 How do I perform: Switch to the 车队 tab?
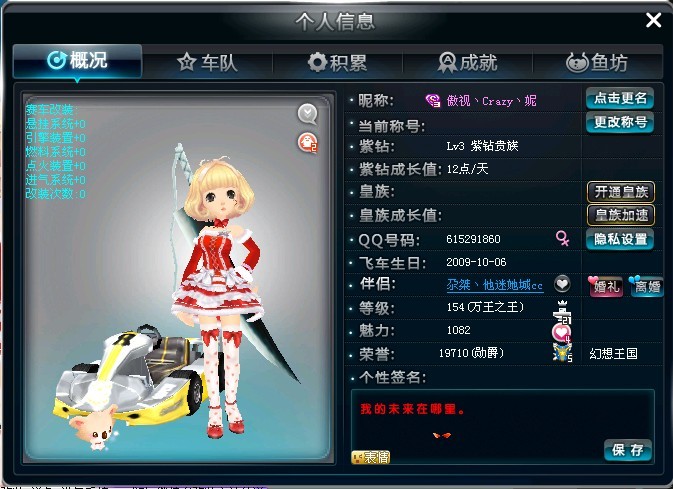tap(207, 63)
